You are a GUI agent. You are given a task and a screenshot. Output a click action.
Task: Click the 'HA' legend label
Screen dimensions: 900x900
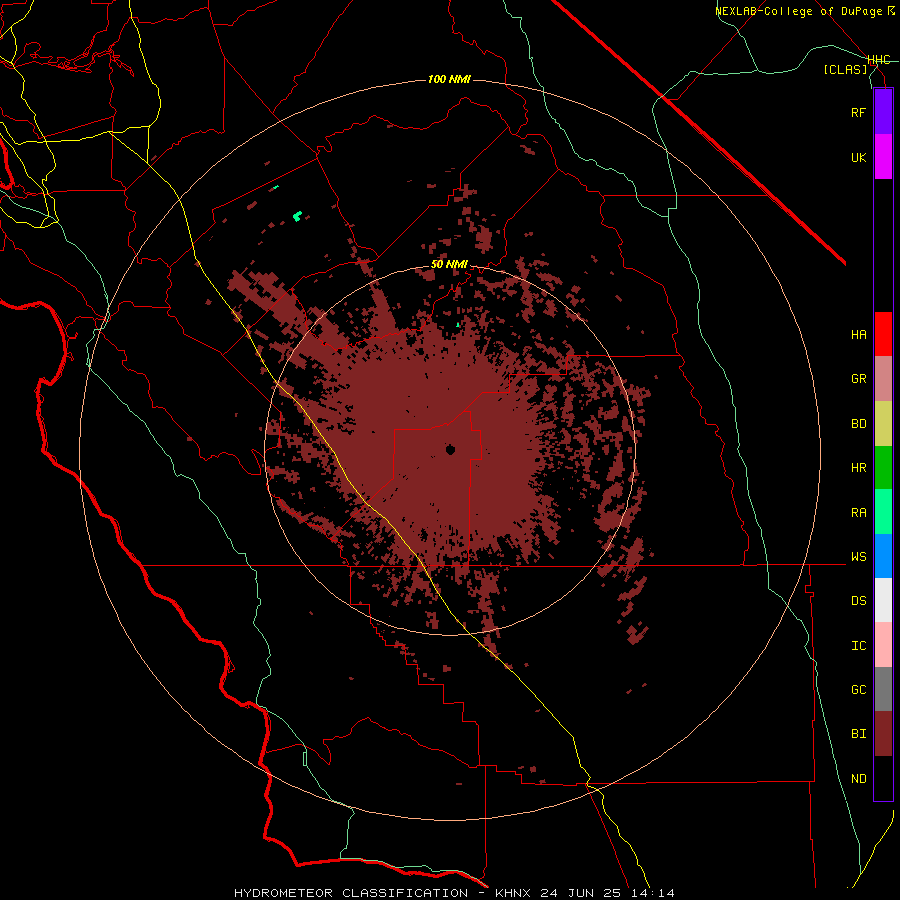858,335
